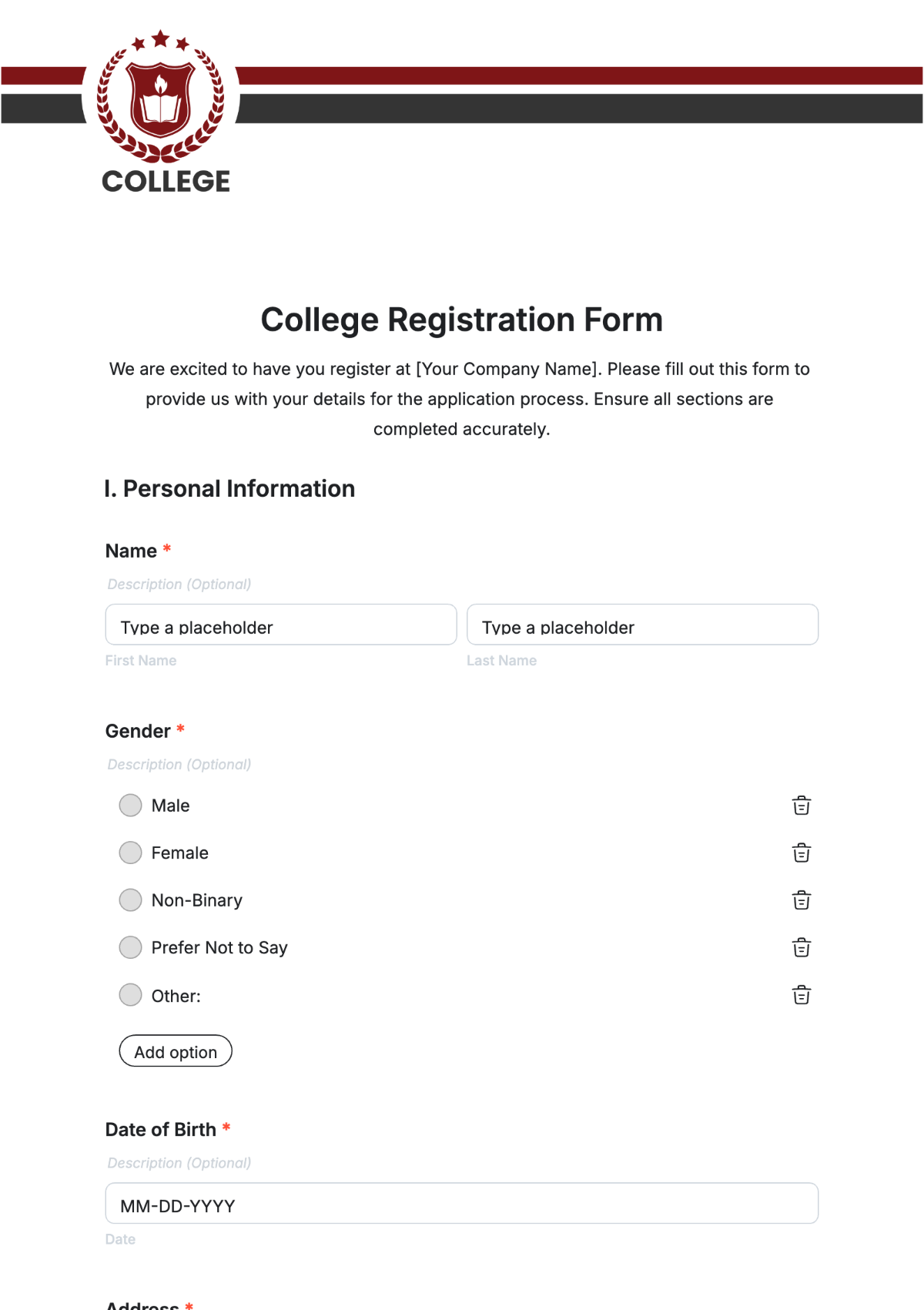The height and width of the screenshot is (1310, 924).
Task: Select the "Other" radio button
Action: coord(130,994)
